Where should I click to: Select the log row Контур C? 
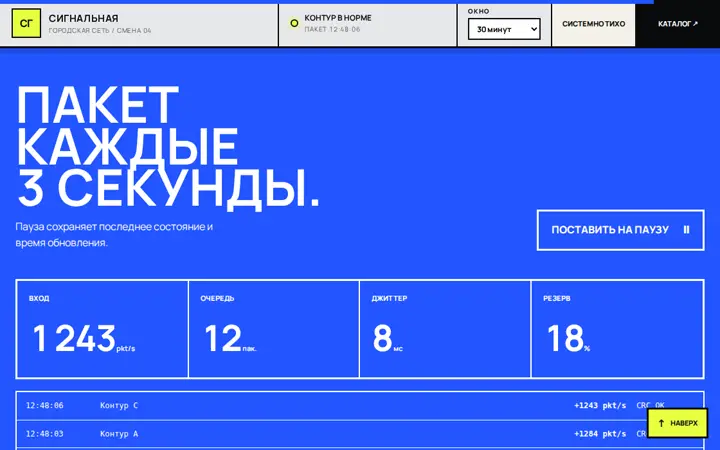[360, 405]
